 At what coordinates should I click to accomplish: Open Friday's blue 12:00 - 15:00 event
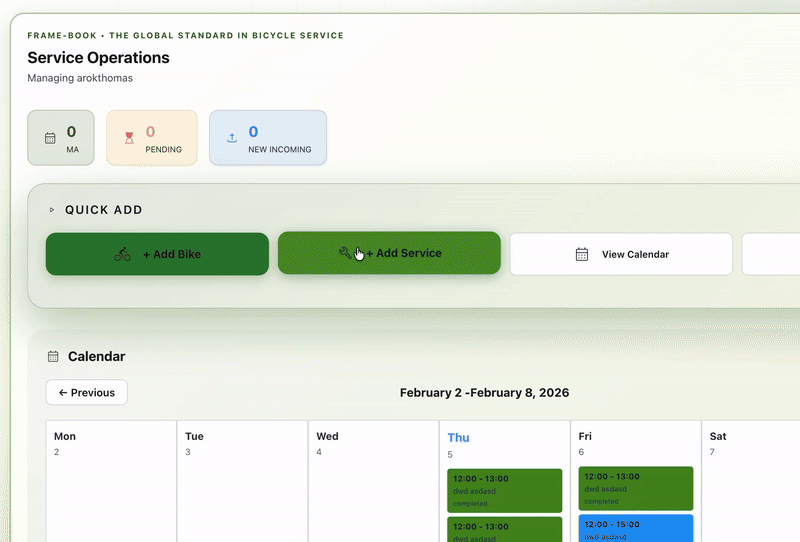click(636, 528)
